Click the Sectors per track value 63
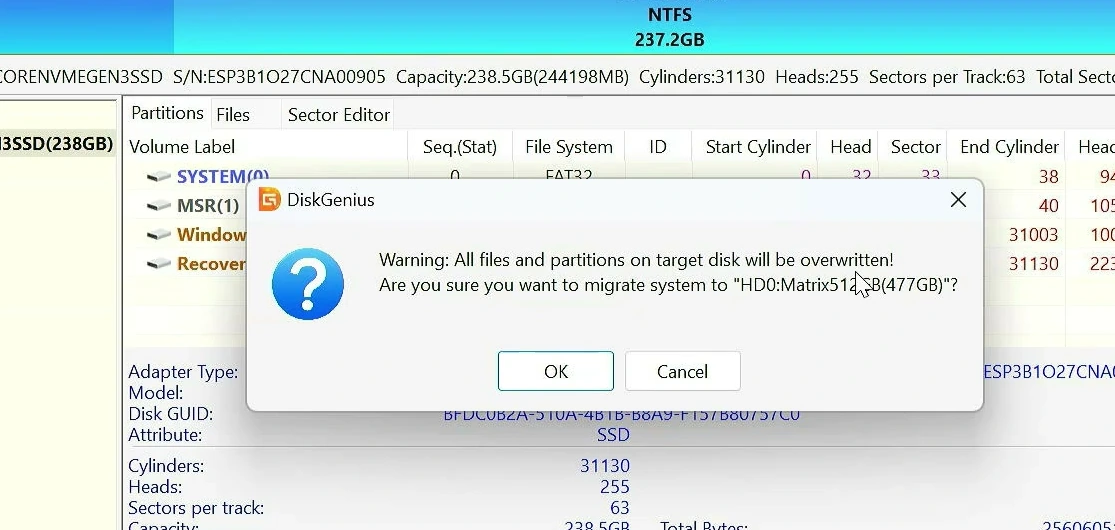Image resolution: width=1115 pixels, height=530 pixels. coord(620,508)
